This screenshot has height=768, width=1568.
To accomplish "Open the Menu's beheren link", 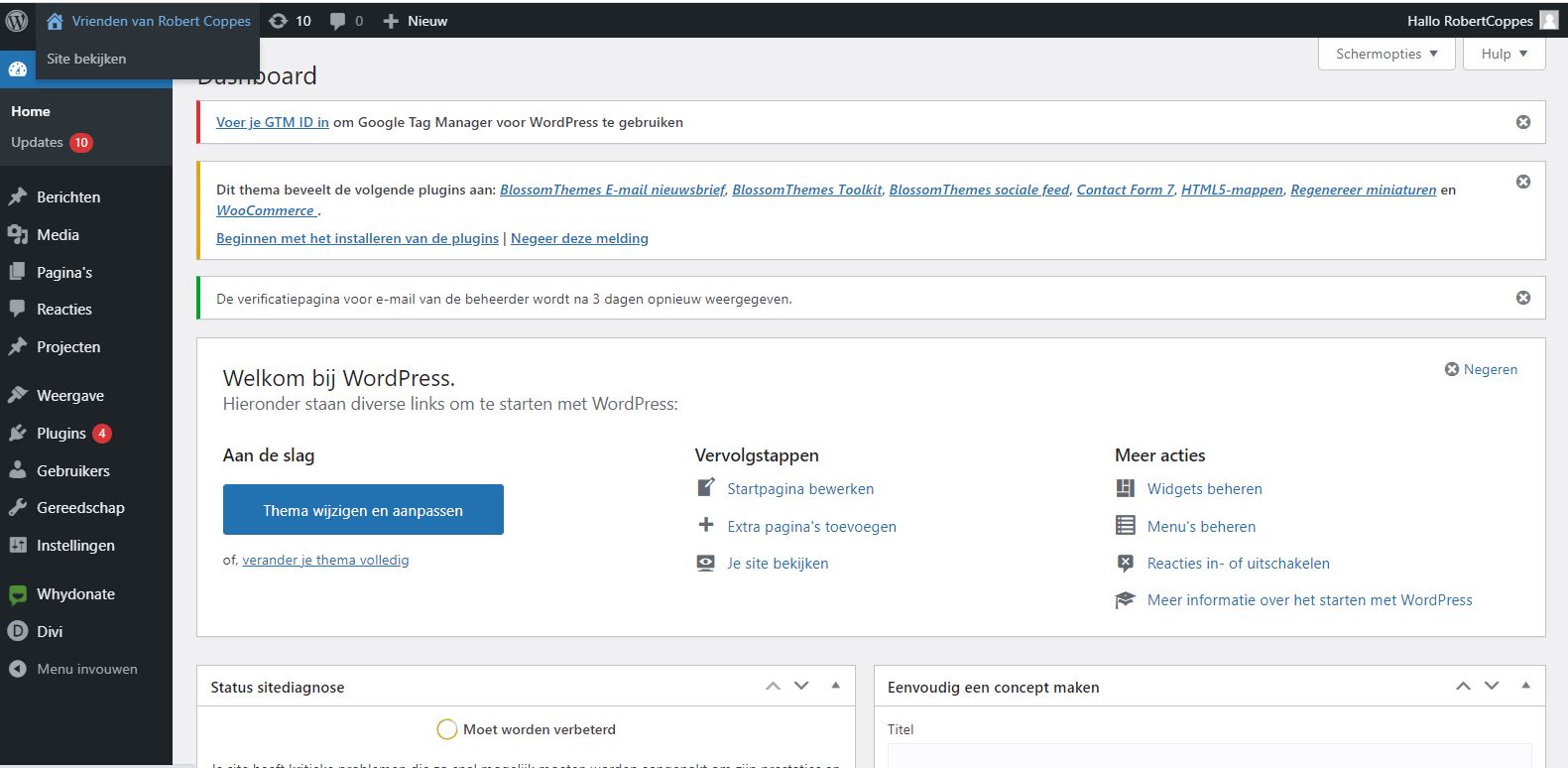I will 1201,526.
